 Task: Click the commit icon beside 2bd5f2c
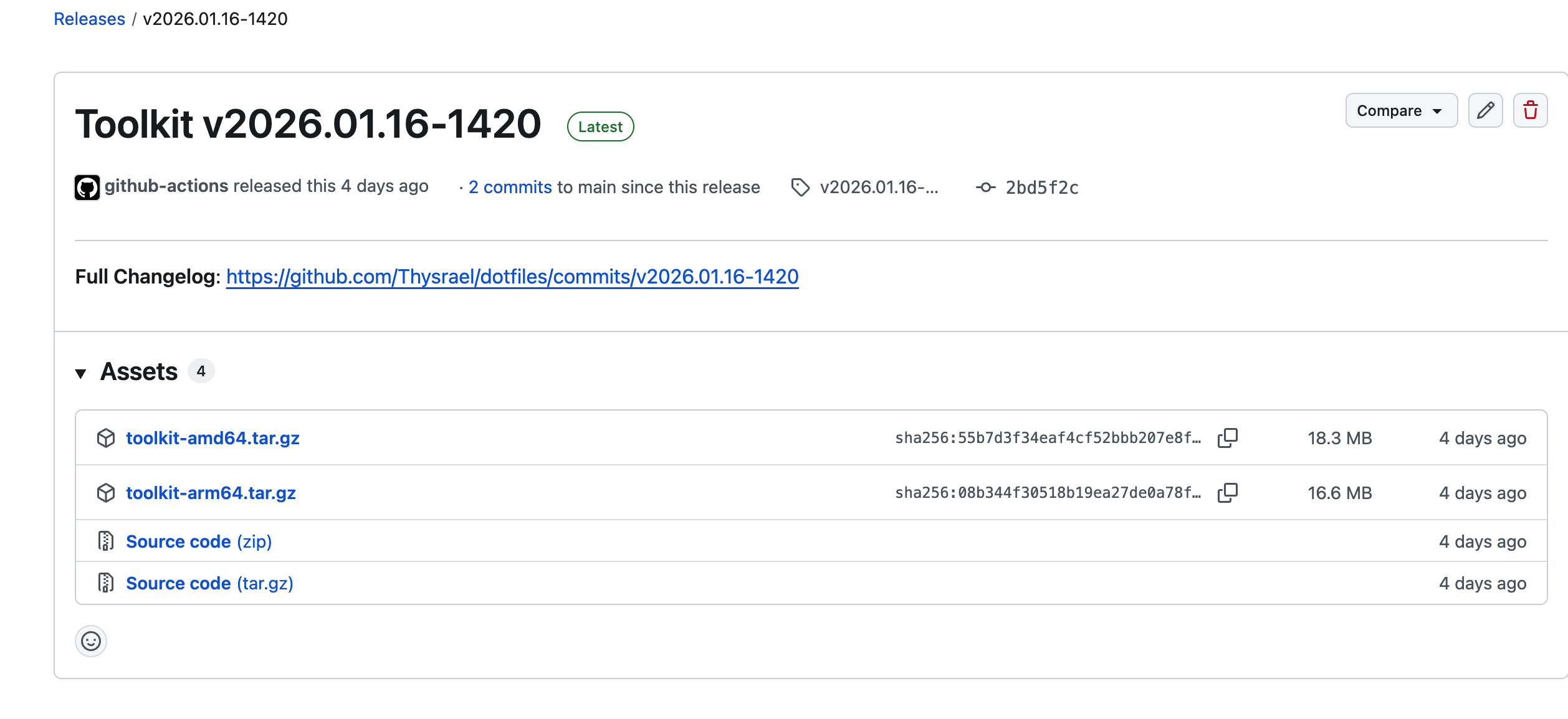click(985, 187)
